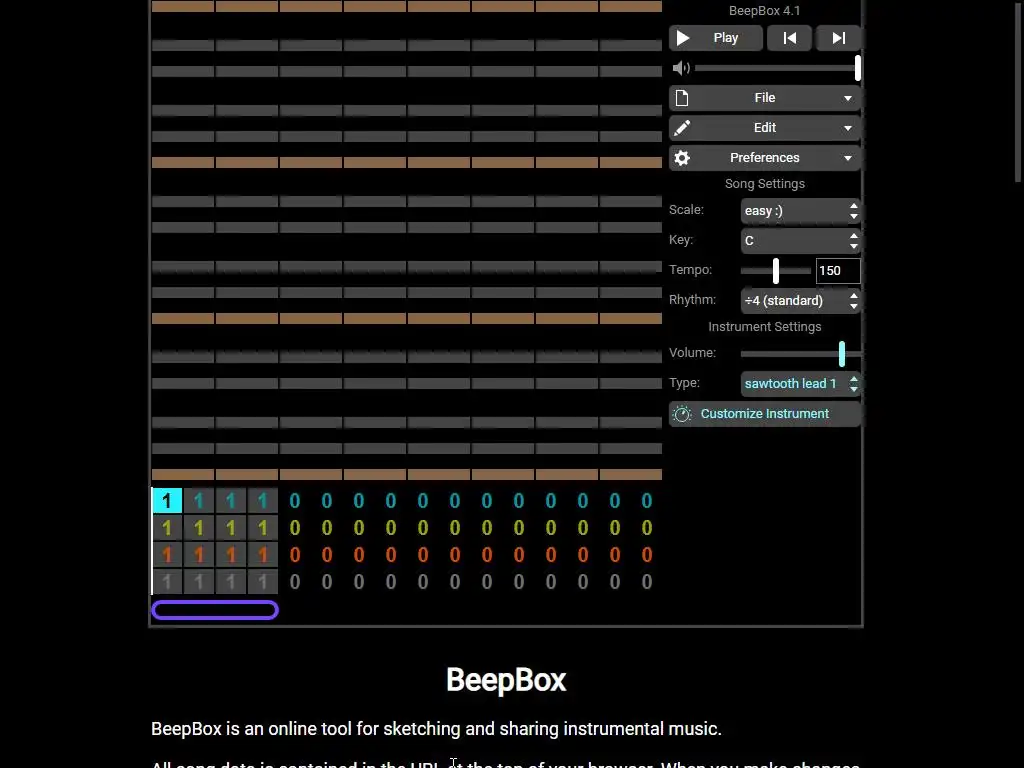Click the Play button
1024x768 pixels.
pyautogui.click(x=715, y=38)
